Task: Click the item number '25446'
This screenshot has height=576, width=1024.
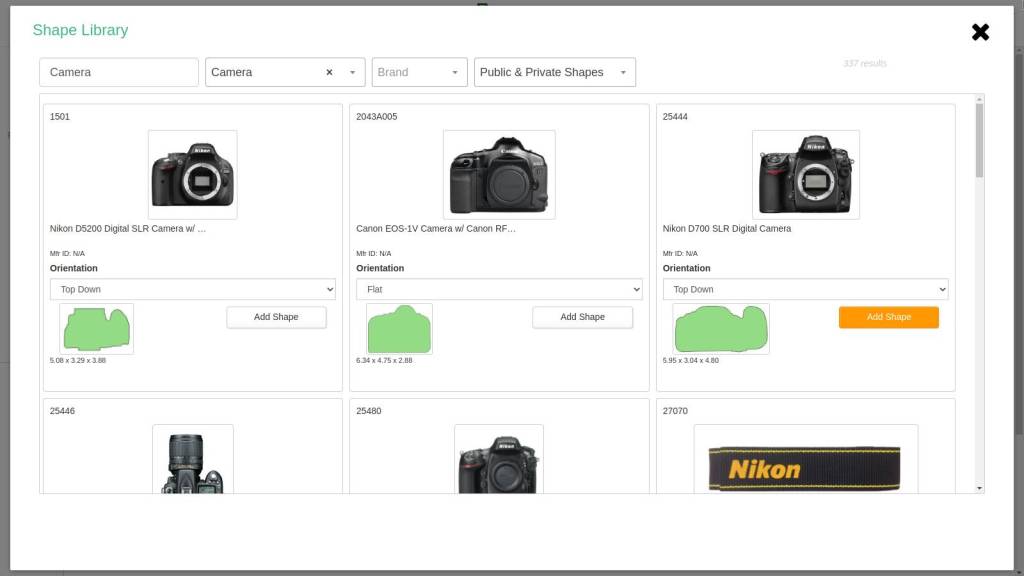Action: pyautogui.click(x=62, y=411)
